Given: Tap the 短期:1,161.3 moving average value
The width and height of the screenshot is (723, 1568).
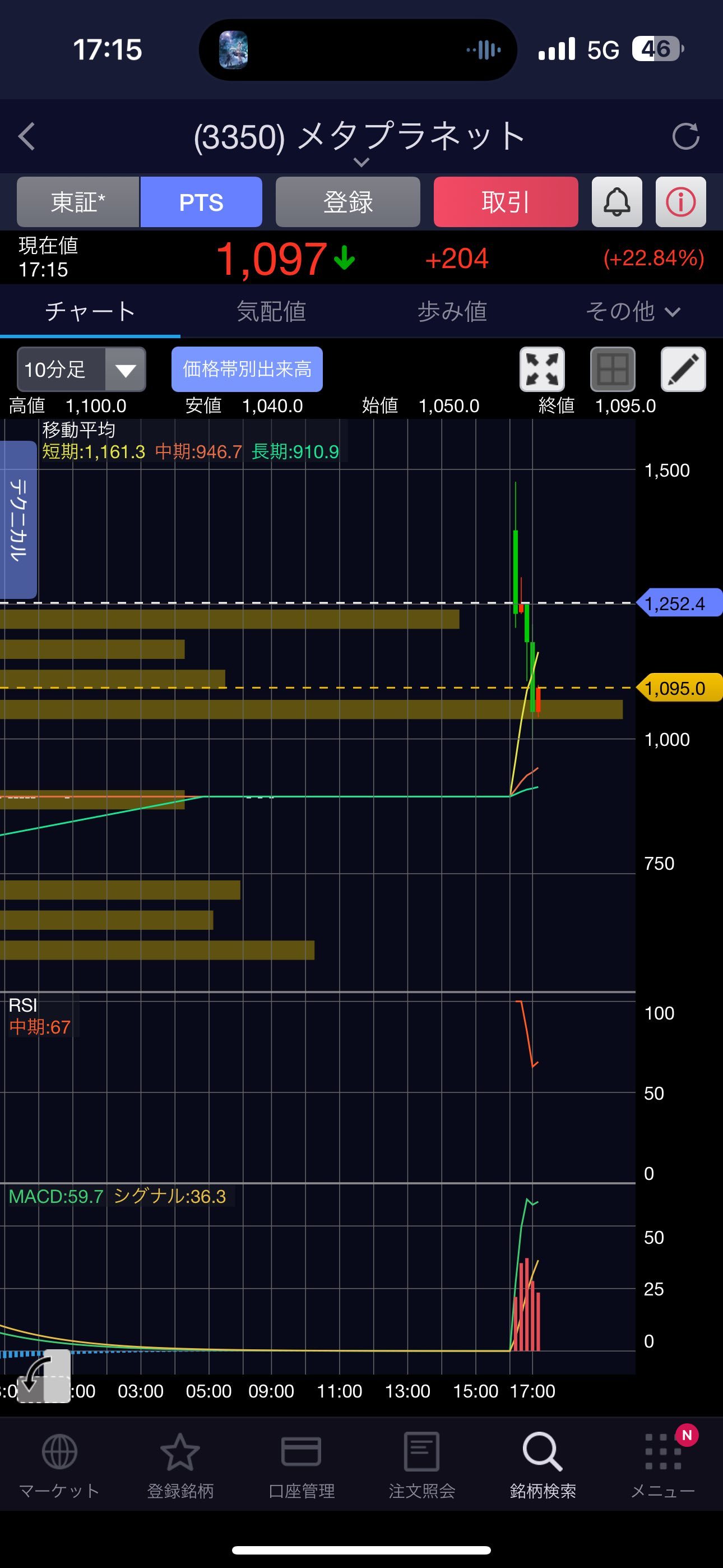Looking at the screenshot, I should [x=94, y=451].
